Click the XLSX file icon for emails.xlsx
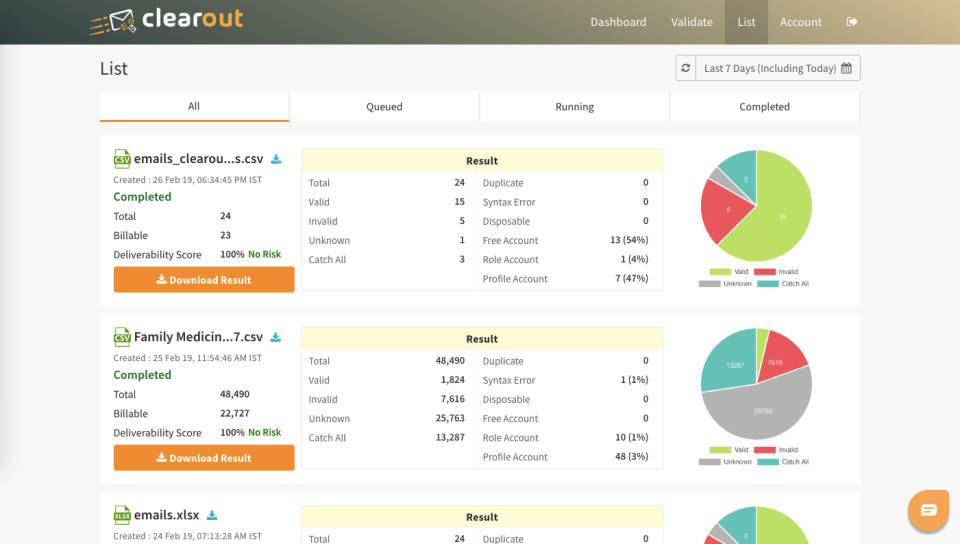Viewport: 960px width, 544px height. click(x=122, y=515)
